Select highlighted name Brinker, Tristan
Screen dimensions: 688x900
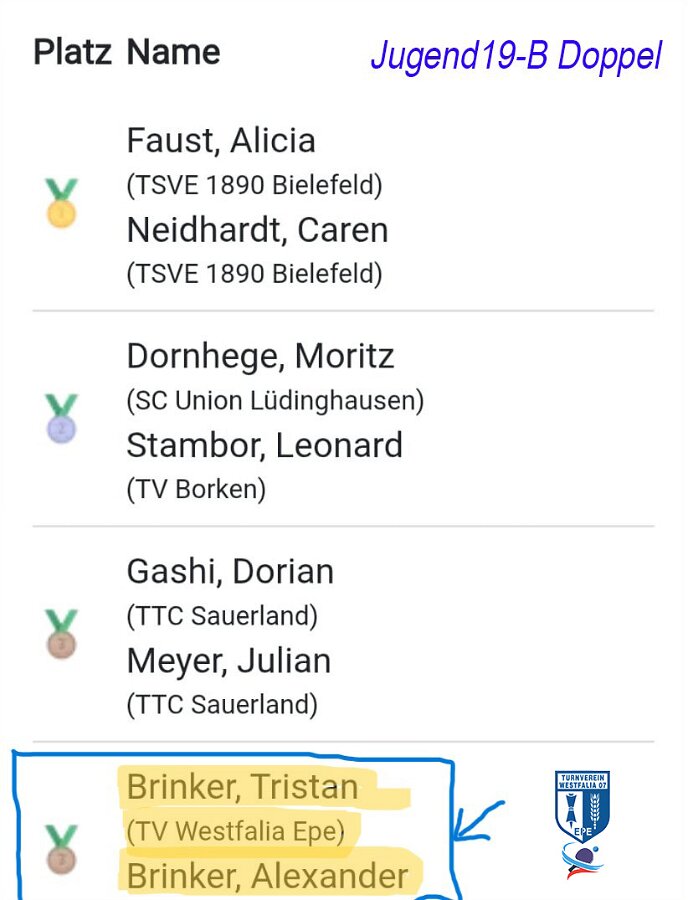242,787
